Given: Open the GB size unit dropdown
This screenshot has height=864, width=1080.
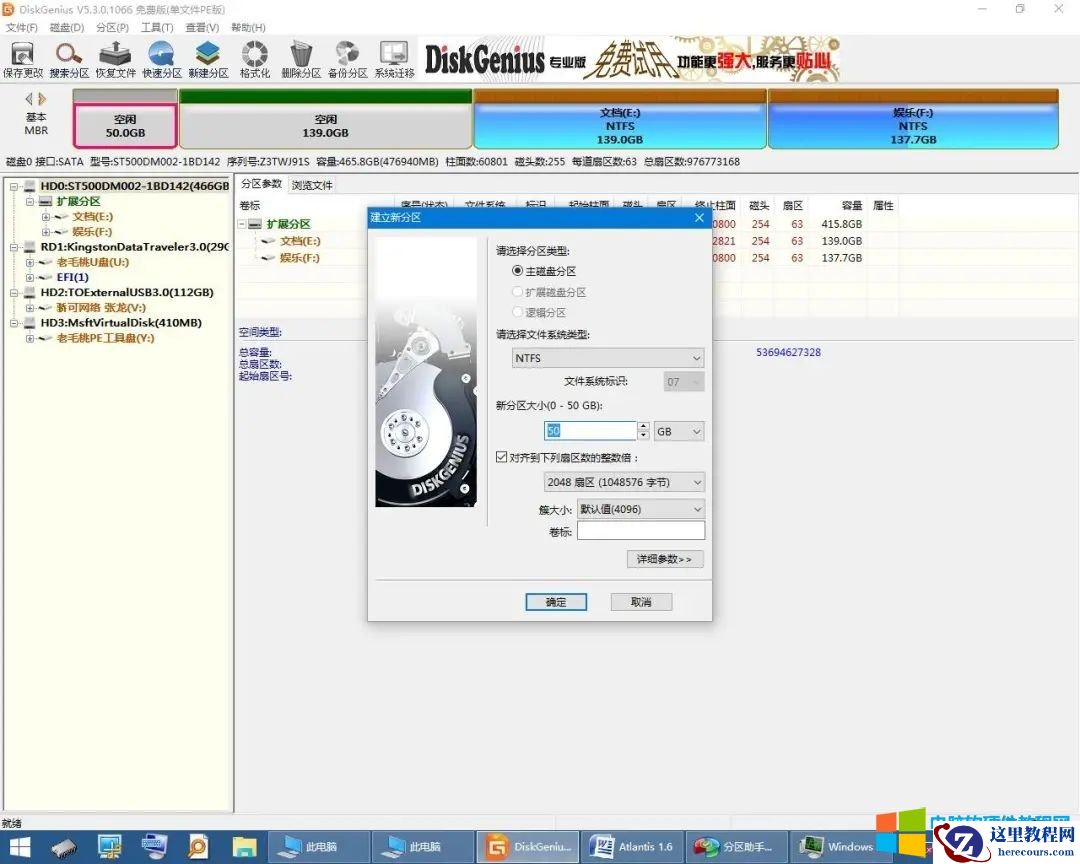Looking at the screenshot, I should [x=679, y=431].
